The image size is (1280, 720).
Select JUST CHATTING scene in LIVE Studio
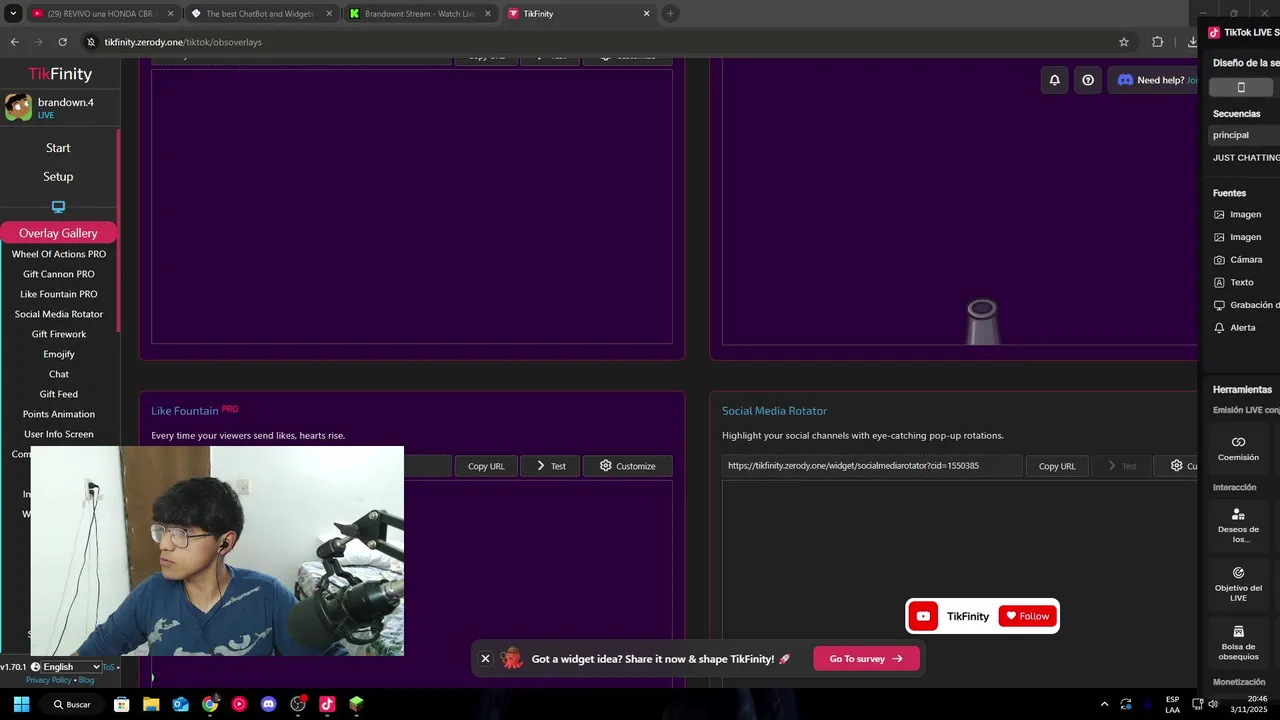pos(1245,158)
